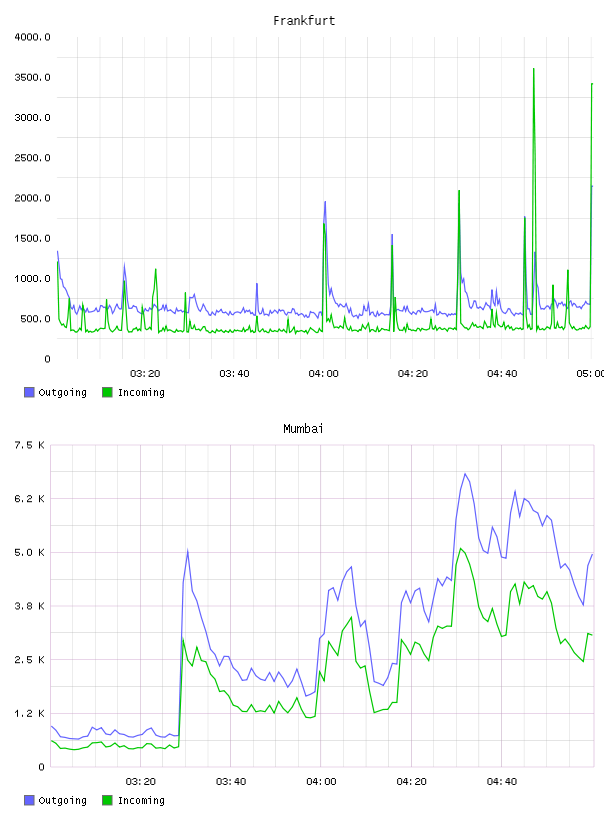Screen dimensions: 608x816
Task: Toggle the Outgoing label in Frankfurt legend
Action: (x=62, y=393)
